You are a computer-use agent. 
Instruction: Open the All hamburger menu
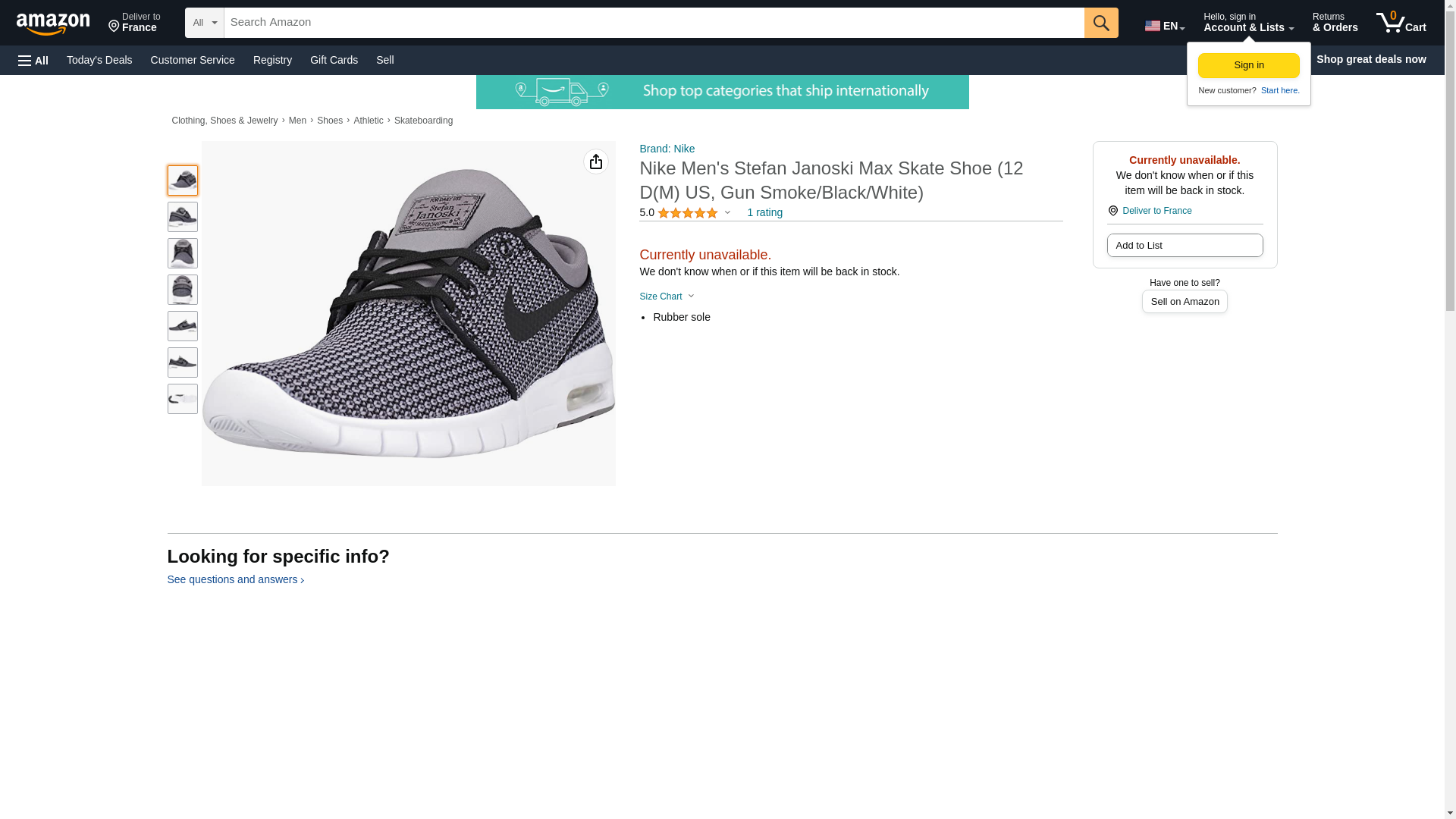[33, 60]
